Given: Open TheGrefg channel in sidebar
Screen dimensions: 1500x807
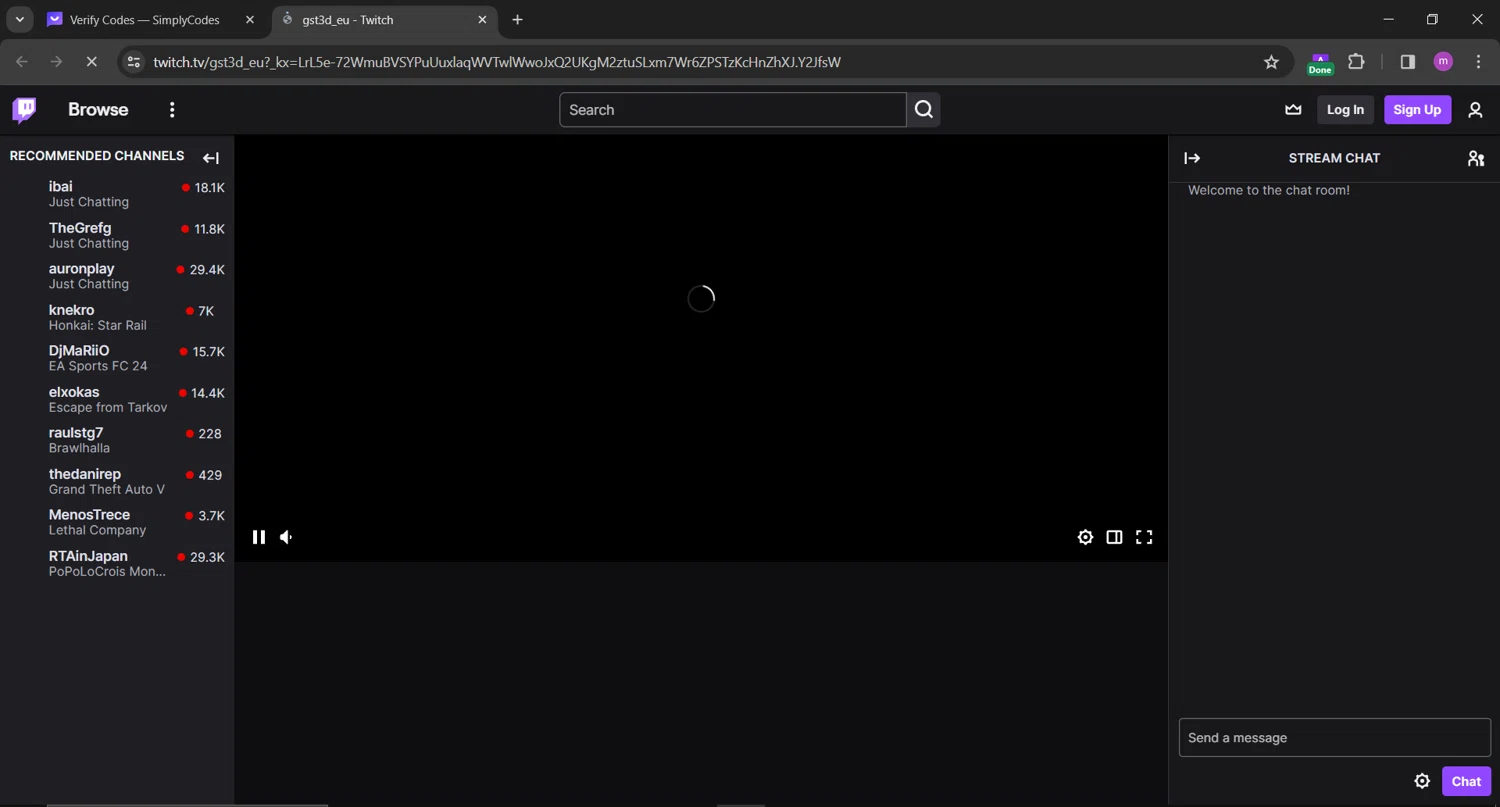Looking at the screenshot, I should pyautogui.click(x=117, y=235).
